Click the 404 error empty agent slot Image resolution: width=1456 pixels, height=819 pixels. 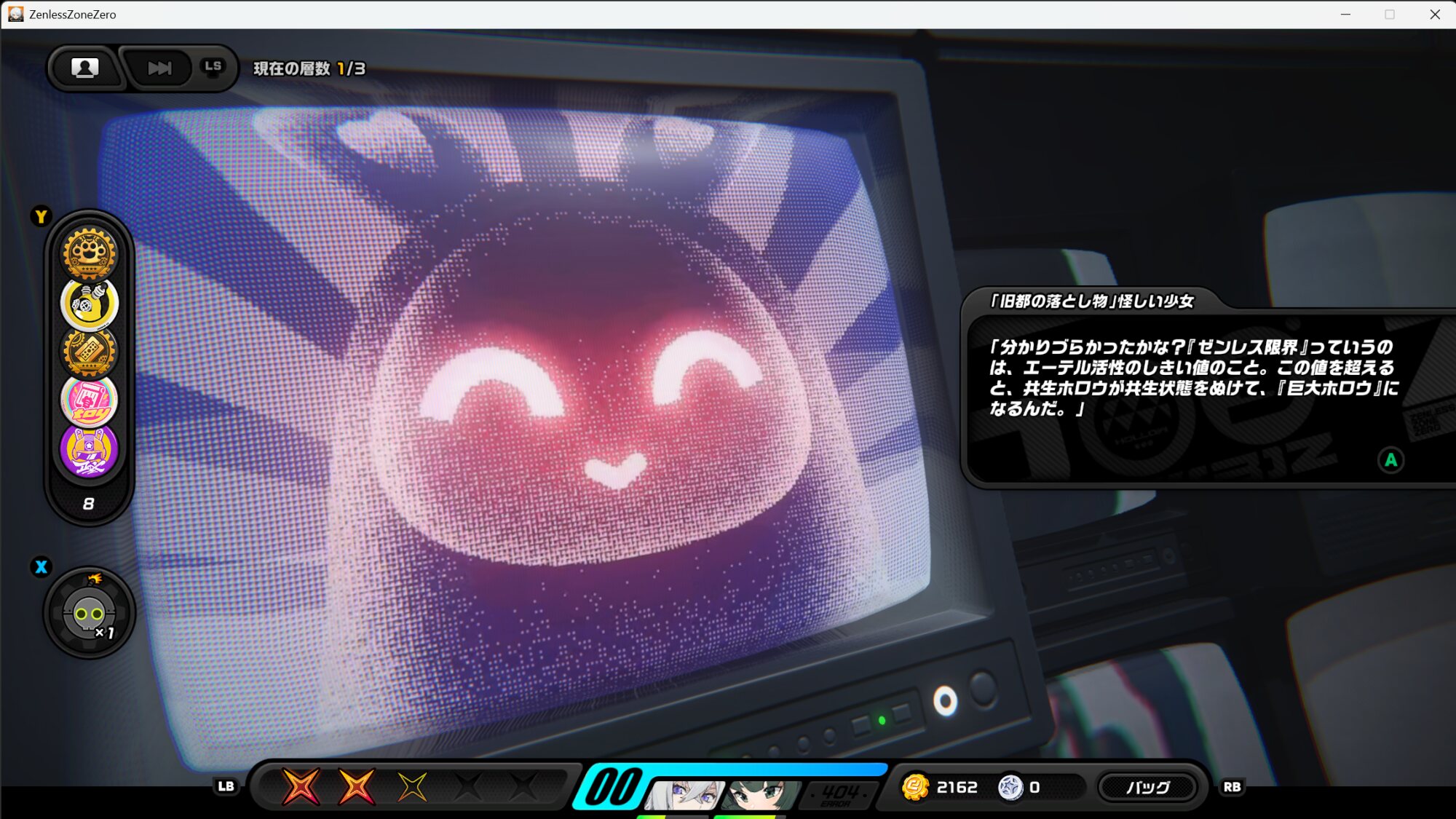(x=839, y=795)
